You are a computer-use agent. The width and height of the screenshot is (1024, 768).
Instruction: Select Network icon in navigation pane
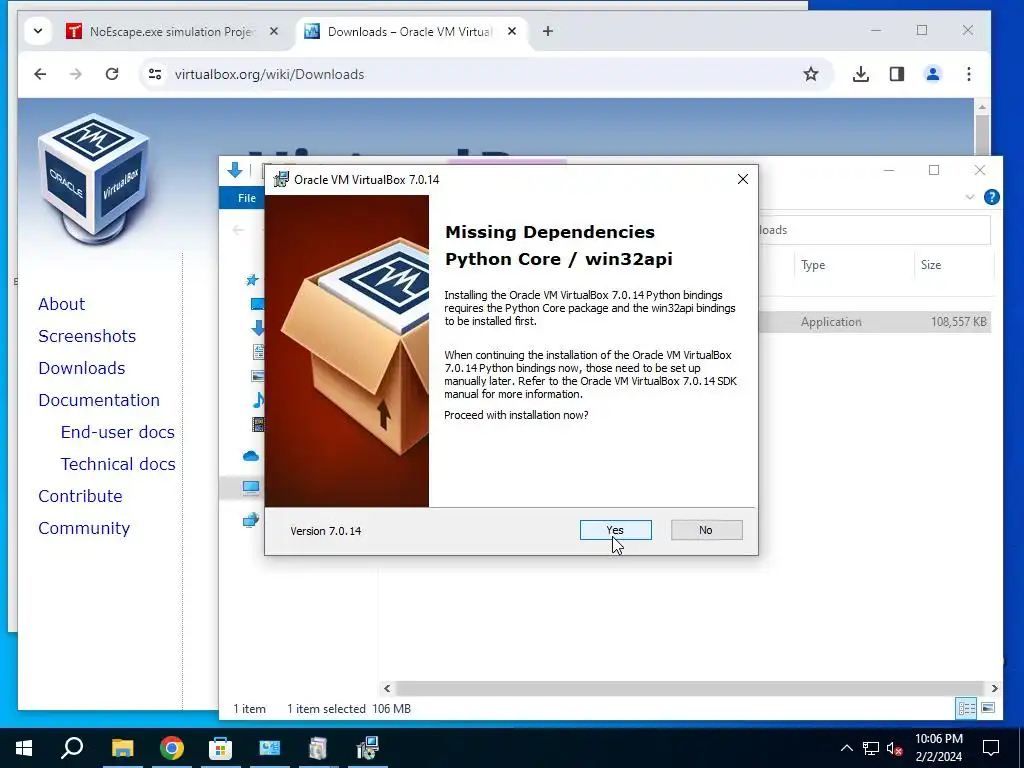251,520
